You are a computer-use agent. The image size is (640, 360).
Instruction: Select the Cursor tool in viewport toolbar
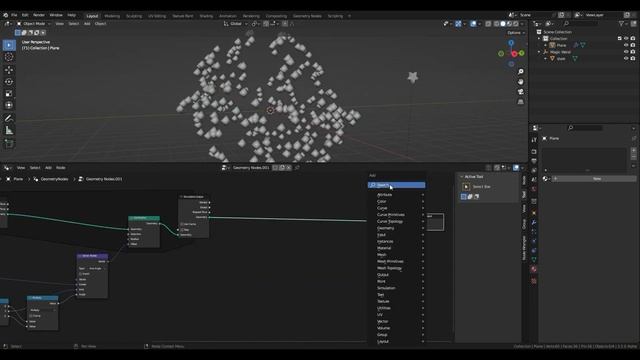click(x=9, y=57)
